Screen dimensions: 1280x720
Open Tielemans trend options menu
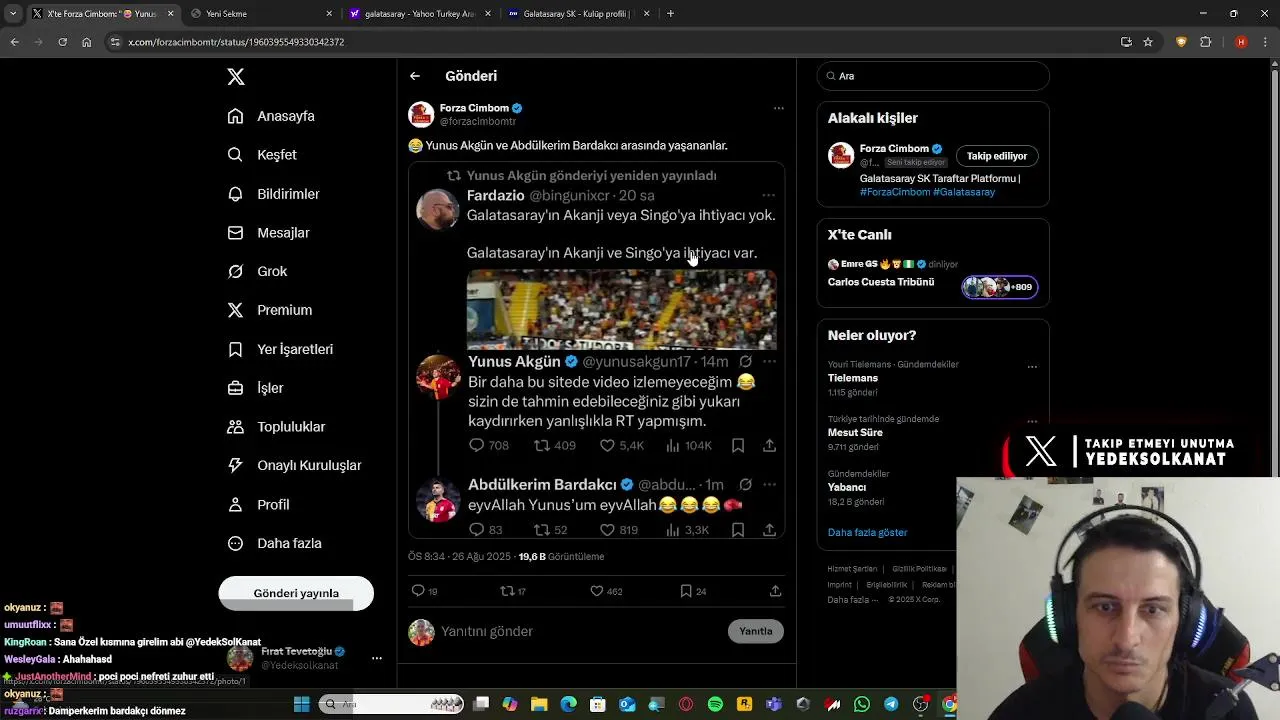tap(1032, 366)
